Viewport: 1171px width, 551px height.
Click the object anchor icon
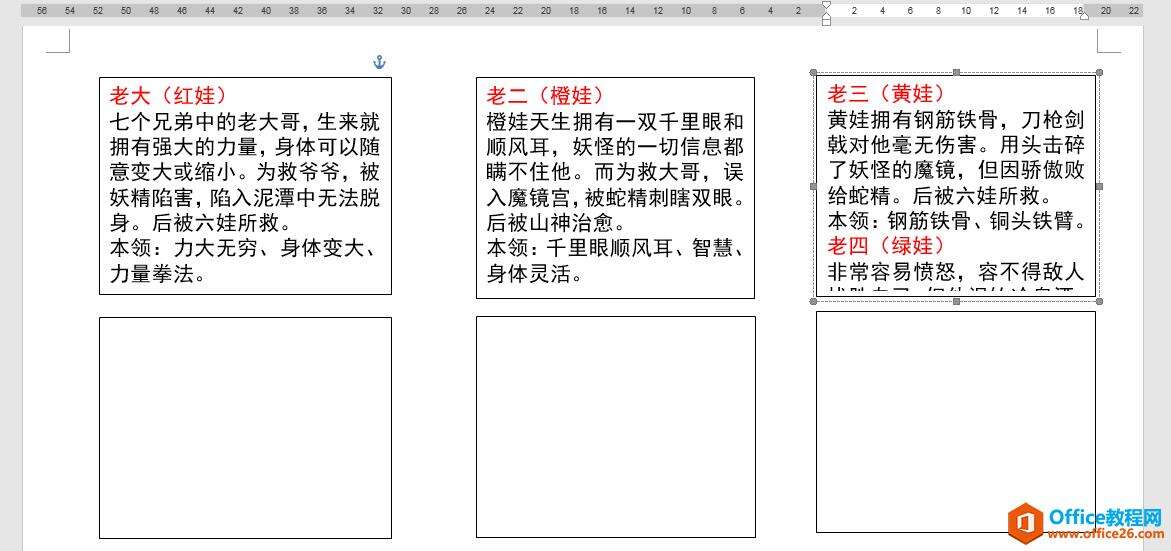click(379, 62)
